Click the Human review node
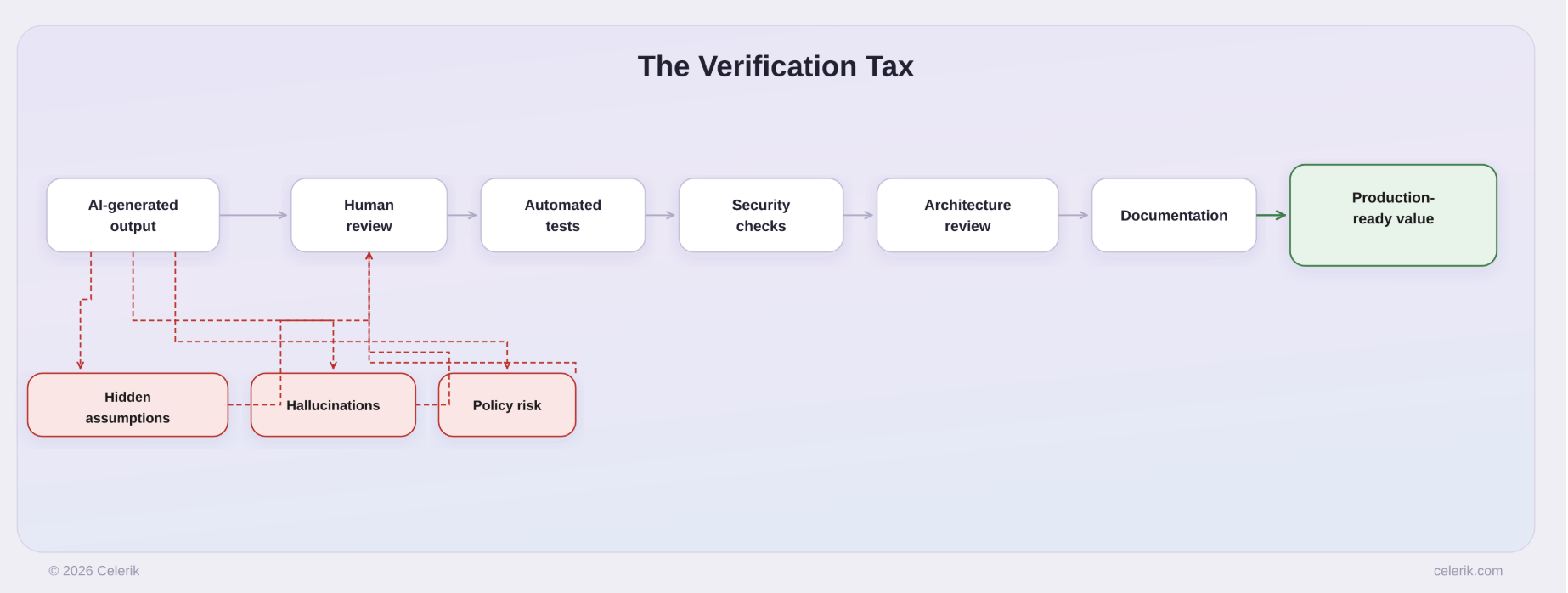The width and height of the screenshot is (1568, 593). (x=369, y=215)
